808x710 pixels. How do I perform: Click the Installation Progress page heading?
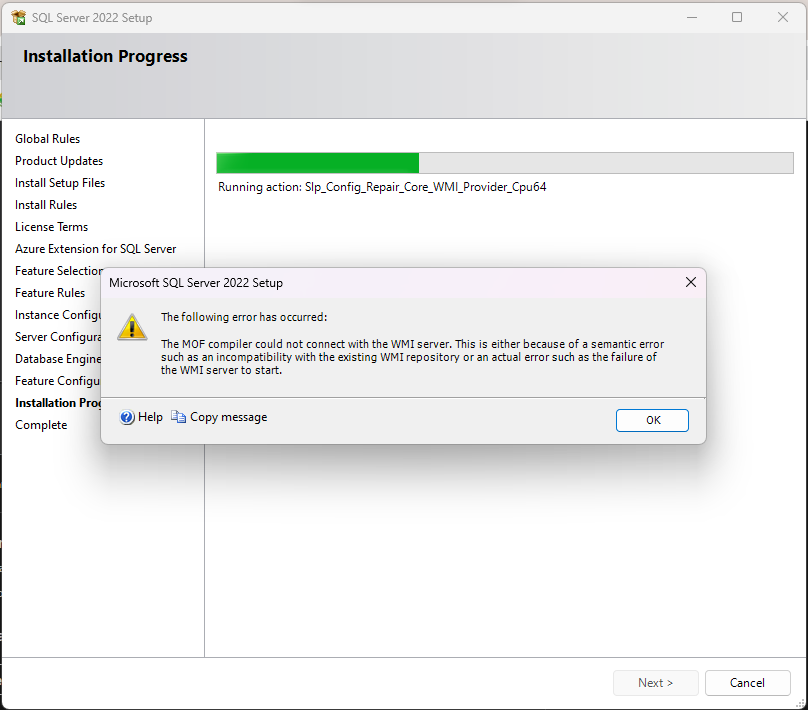105,56
